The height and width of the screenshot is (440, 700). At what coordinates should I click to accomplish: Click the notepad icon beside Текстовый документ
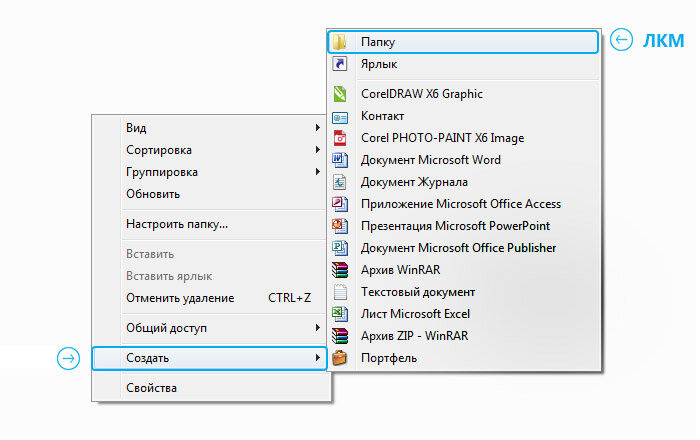coord(340,292)
